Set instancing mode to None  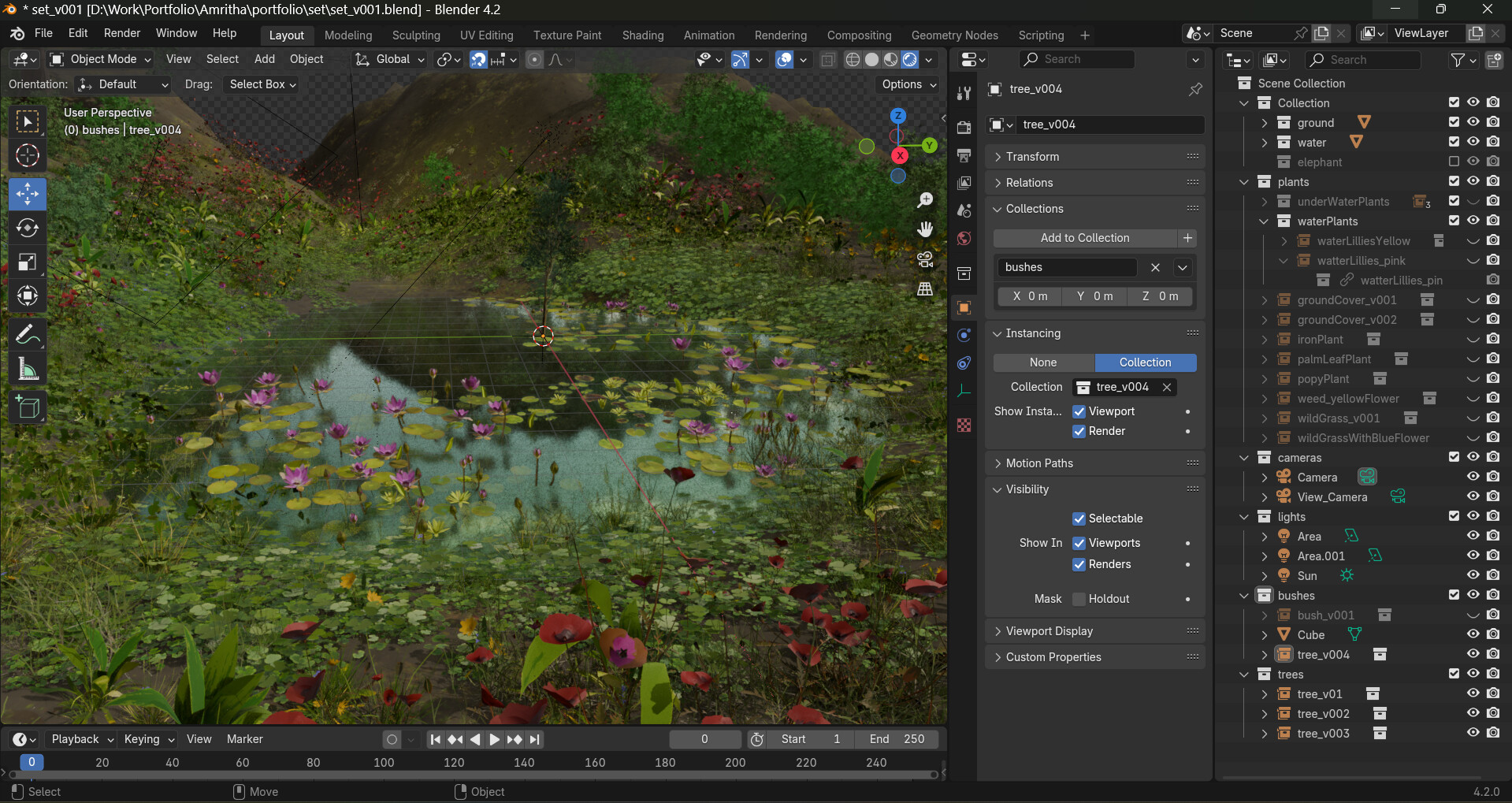point(1042,362)
